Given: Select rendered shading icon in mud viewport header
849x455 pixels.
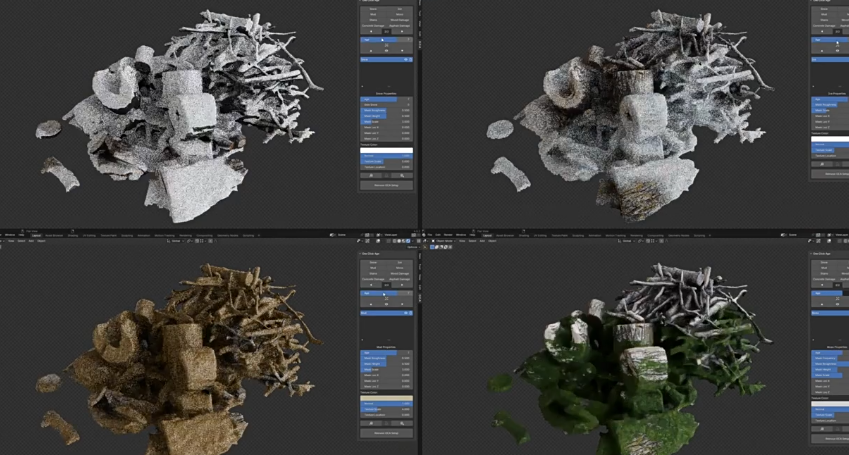Looking at the screenshot, I should coord(408,241).
